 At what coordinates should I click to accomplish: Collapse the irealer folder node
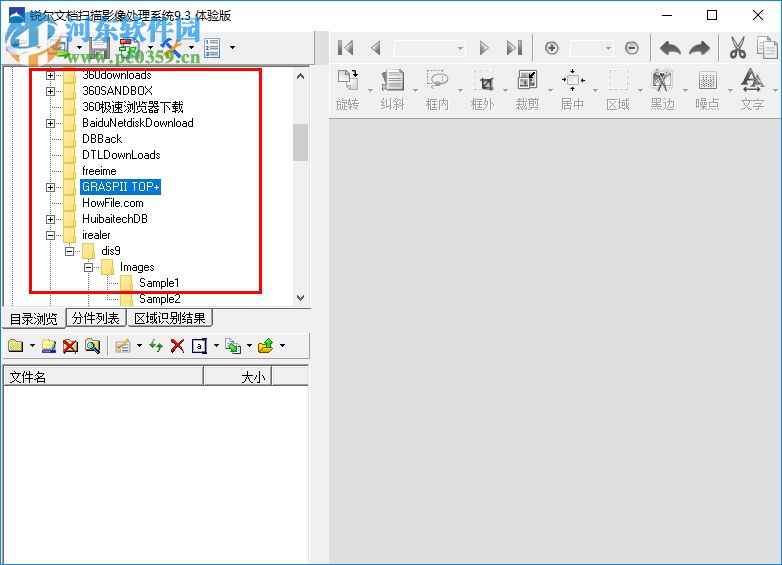[x=50, y=235]
